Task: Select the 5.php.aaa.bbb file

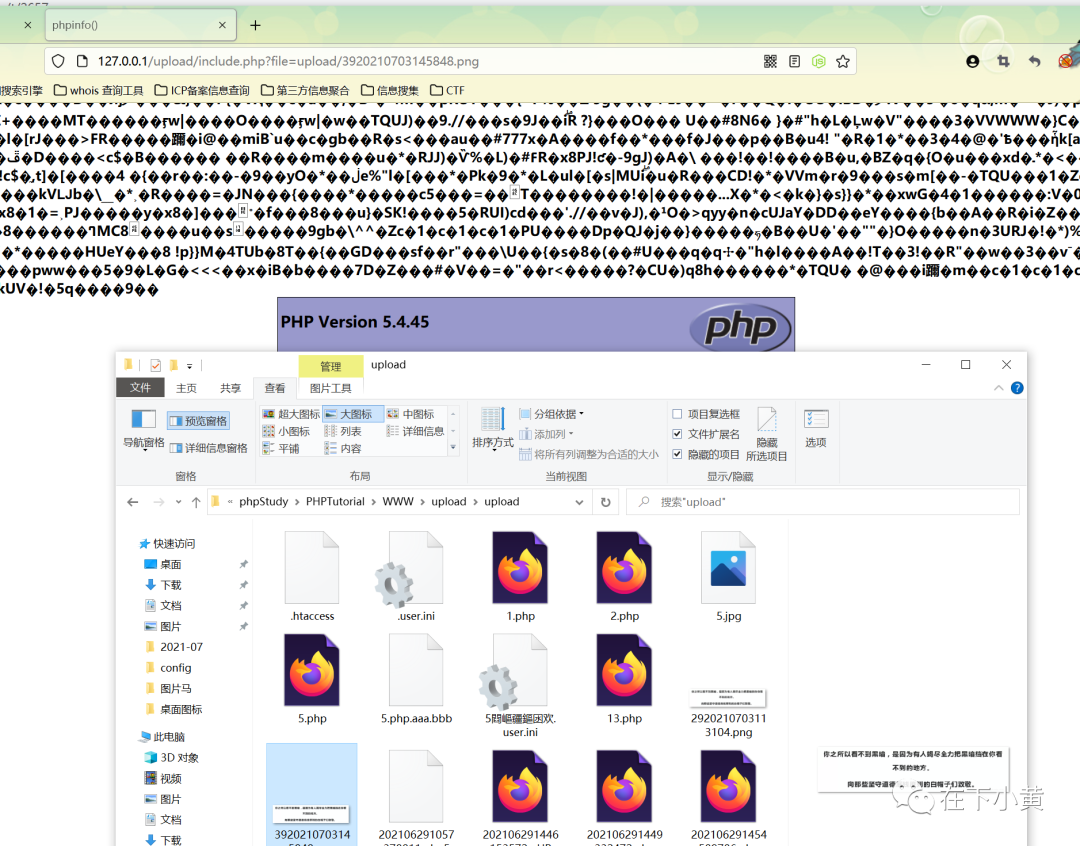Action: click(x=416, y=679)
